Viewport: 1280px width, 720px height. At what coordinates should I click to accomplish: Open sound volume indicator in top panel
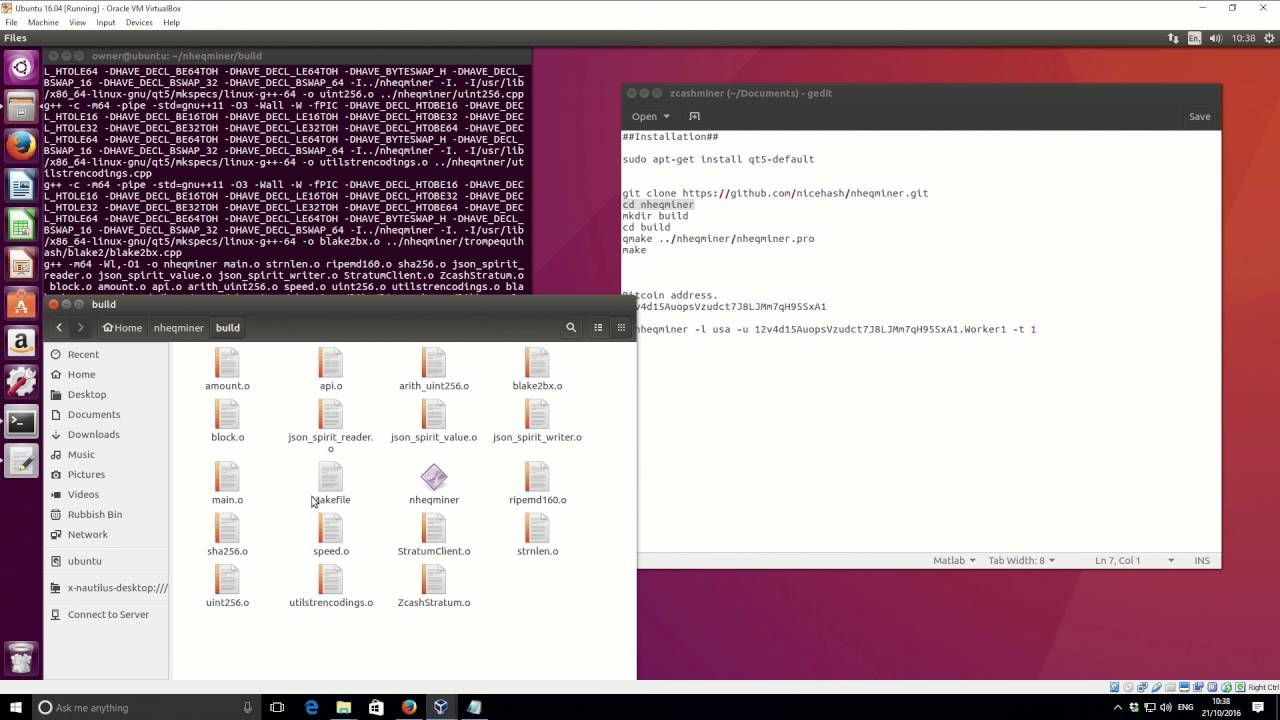(1218, 38)
